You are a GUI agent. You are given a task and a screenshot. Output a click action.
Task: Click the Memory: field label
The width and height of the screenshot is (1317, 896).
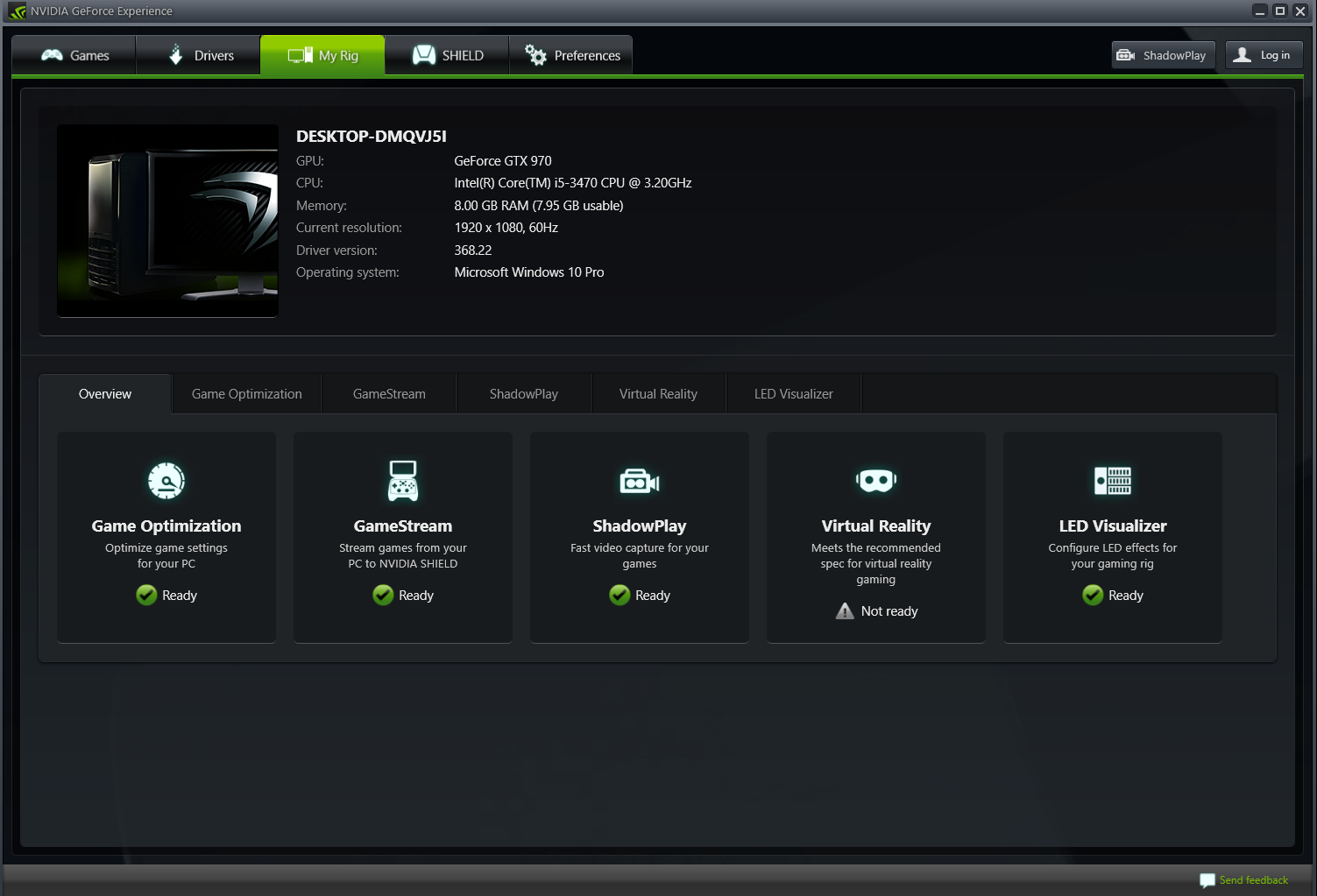tap(322, 206)
